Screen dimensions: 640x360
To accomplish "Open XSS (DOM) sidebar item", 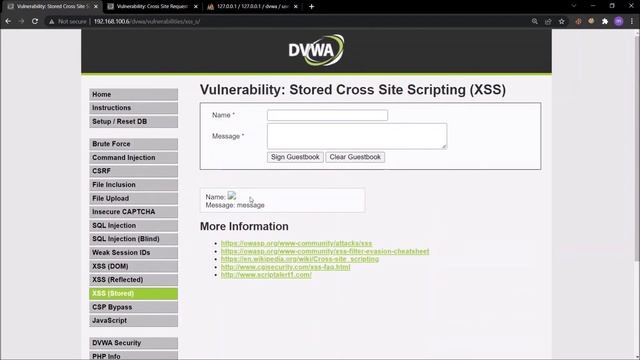I will click(x=133, y=267).
